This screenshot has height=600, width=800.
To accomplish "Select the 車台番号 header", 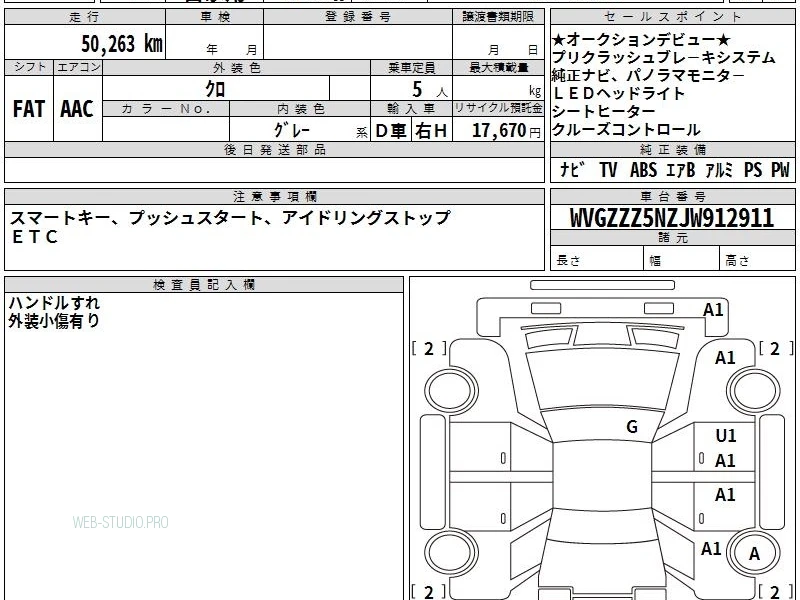I will click(672, 196).
